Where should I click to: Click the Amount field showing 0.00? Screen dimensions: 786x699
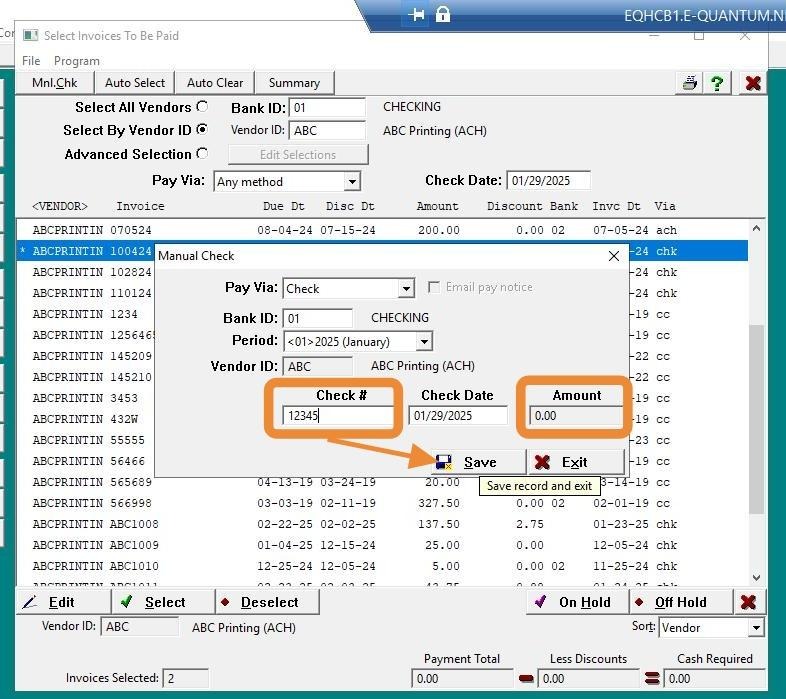coord(575,416)
